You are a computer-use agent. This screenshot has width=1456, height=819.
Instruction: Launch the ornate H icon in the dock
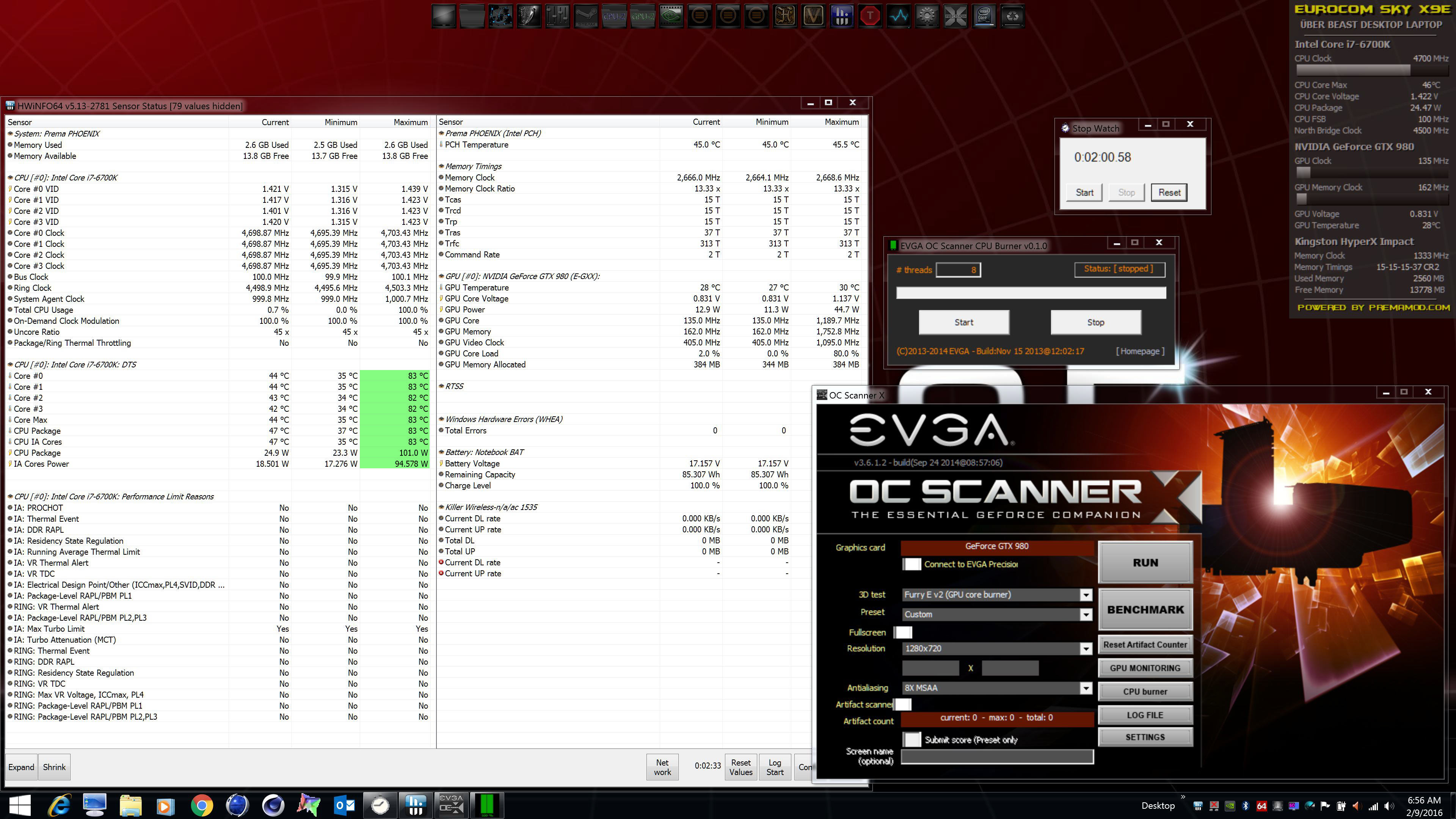pyautogui.click(x=784, y=16)
